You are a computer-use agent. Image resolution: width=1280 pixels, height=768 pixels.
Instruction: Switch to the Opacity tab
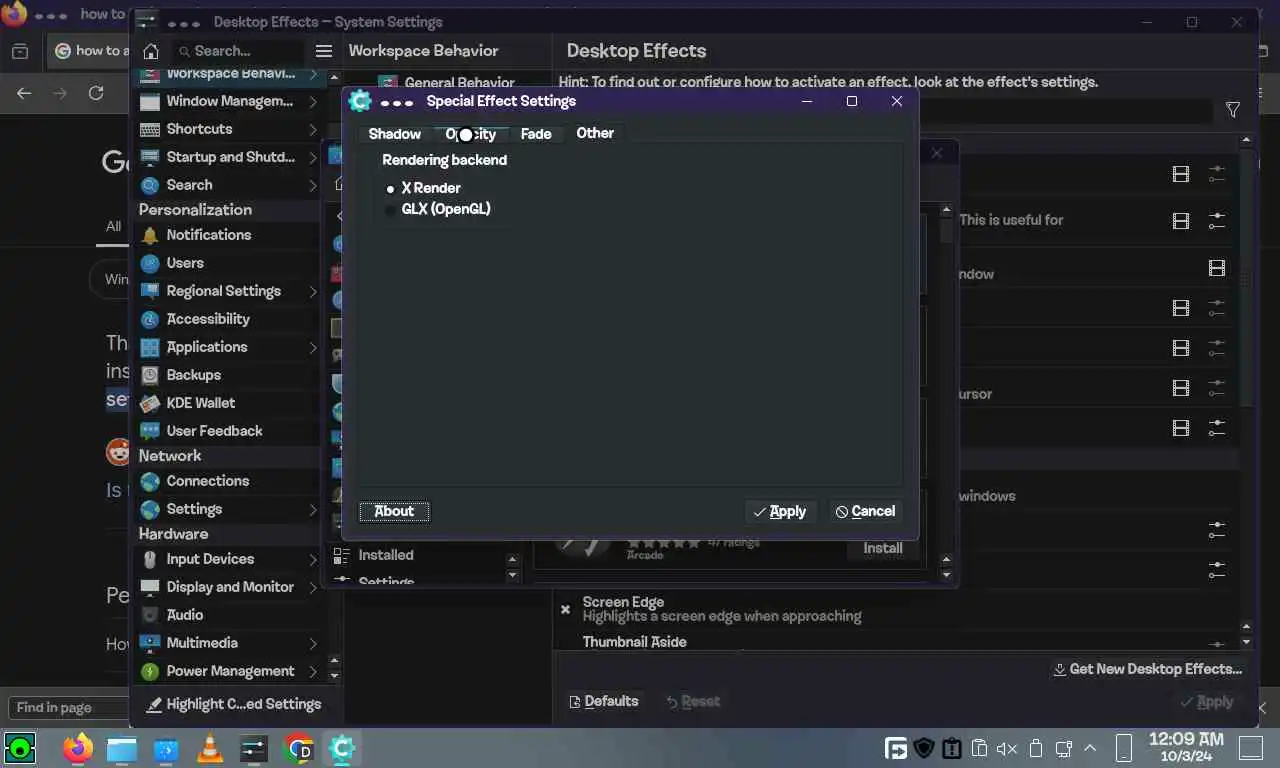(x=471, y=134)
